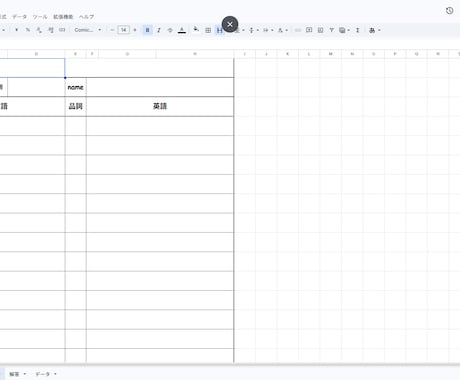Click the currency format icon
The image size is (460, 380).
click(x=16, y=30)
